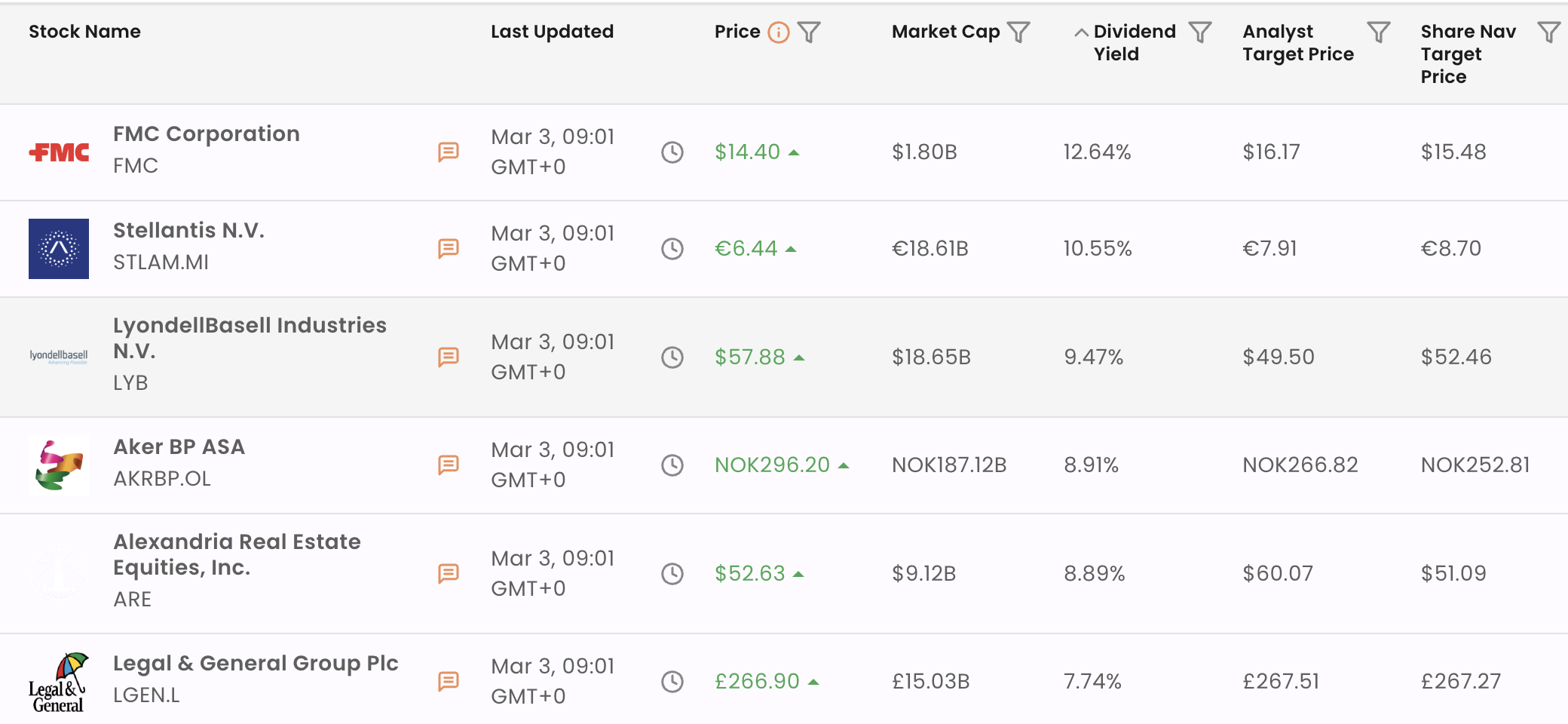Click the clock icon for Legal & General price
1568x724 pixels.
[672, 680]
